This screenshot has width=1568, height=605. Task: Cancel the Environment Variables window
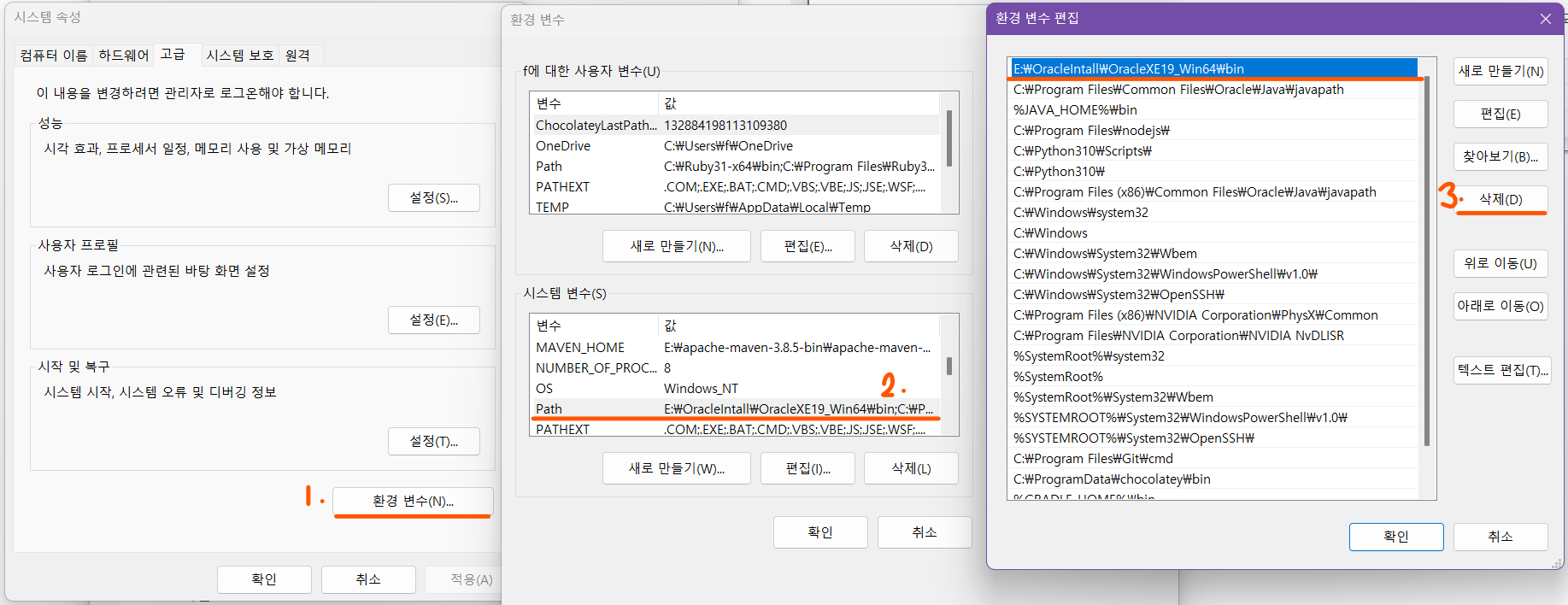click(925, 532)
